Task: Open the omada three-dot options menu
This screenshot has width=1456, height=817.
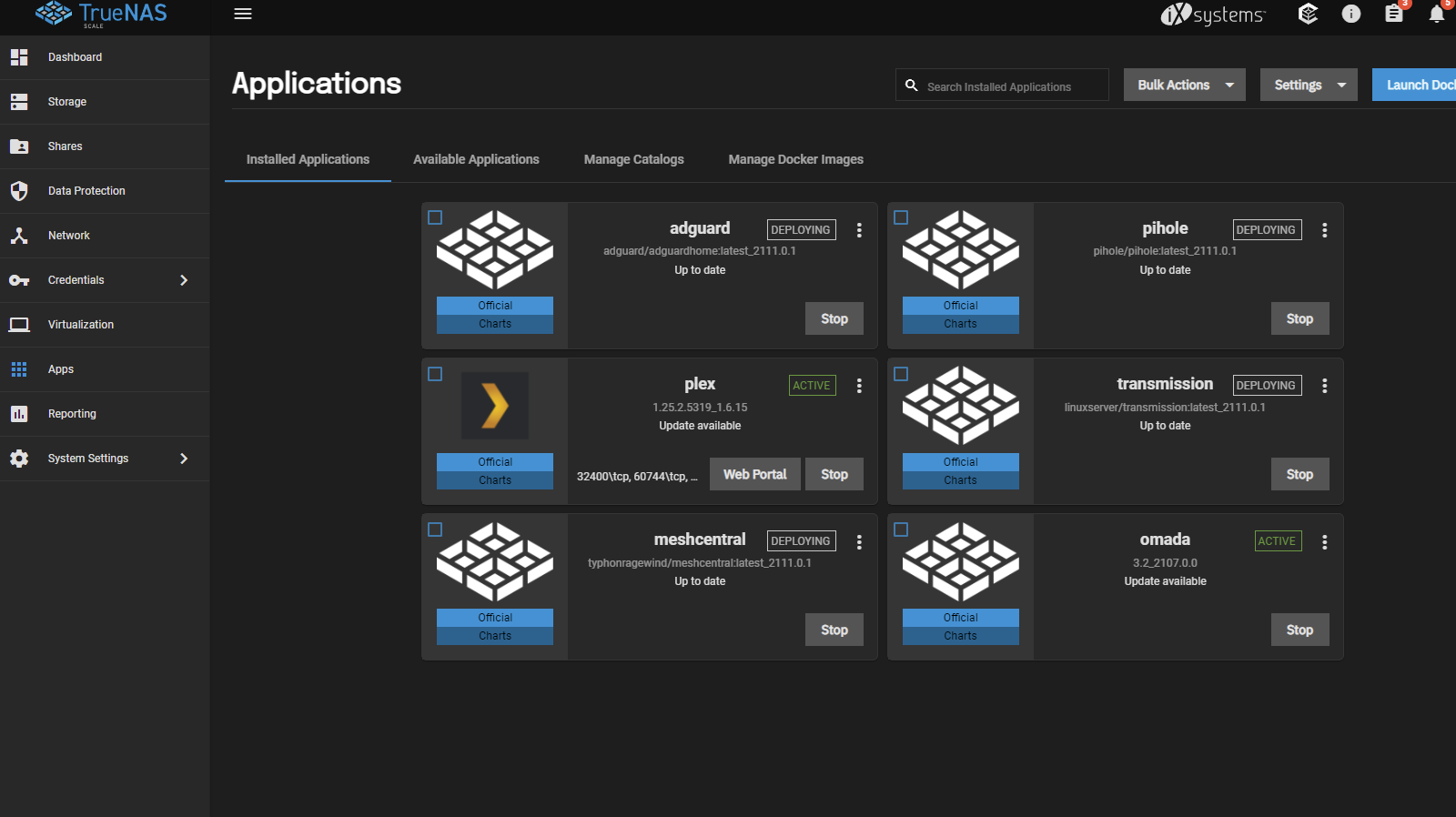Action: point(1325,542)
